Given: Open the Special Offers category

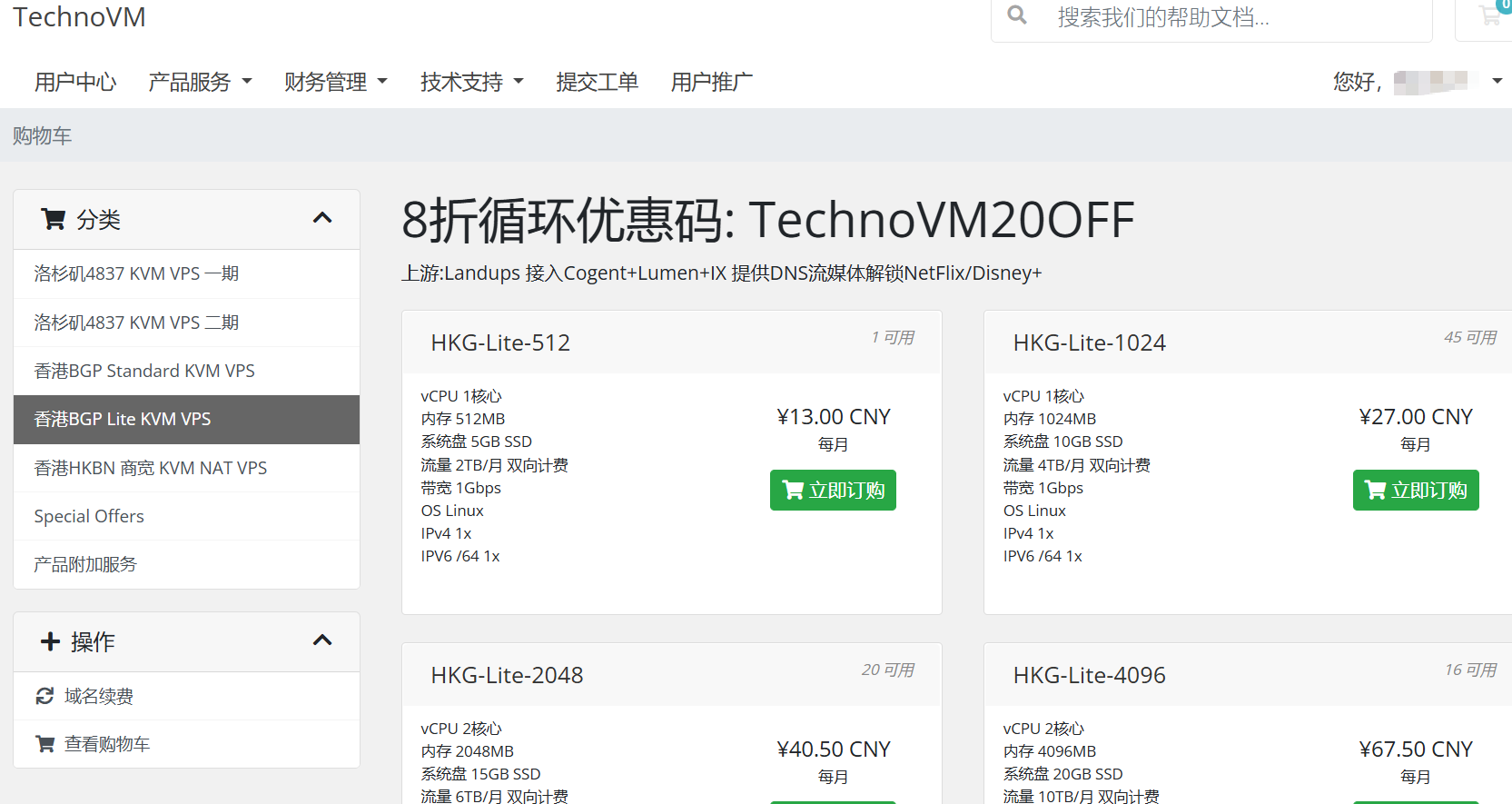Looking at the screenshot, I should point(89,516).
